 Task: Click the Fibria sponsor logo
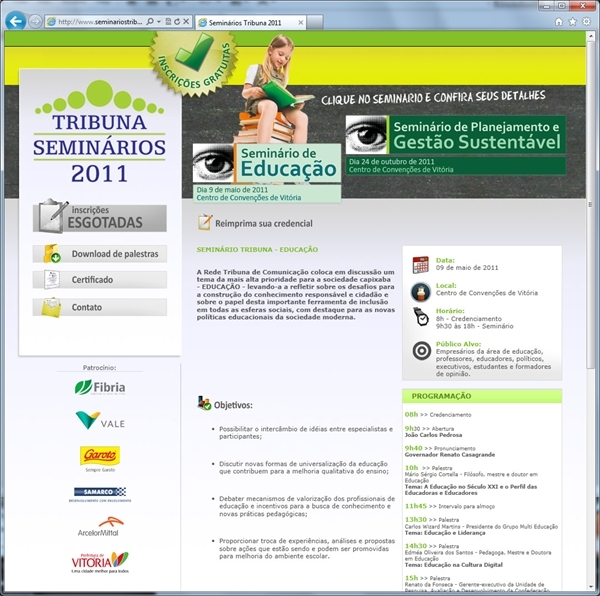tap(100, 387)
